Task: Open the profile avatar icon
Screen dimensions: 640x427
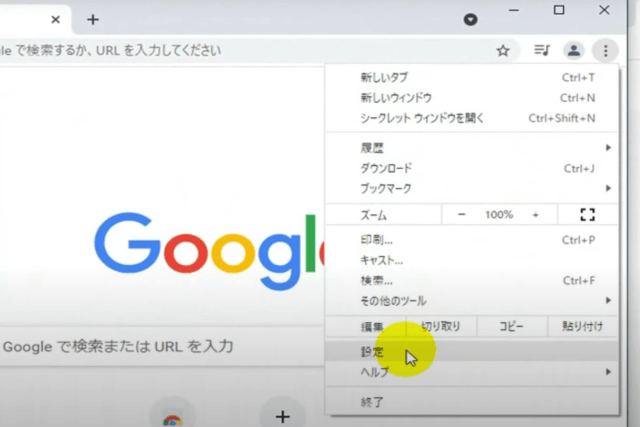Action: point(574,50)
